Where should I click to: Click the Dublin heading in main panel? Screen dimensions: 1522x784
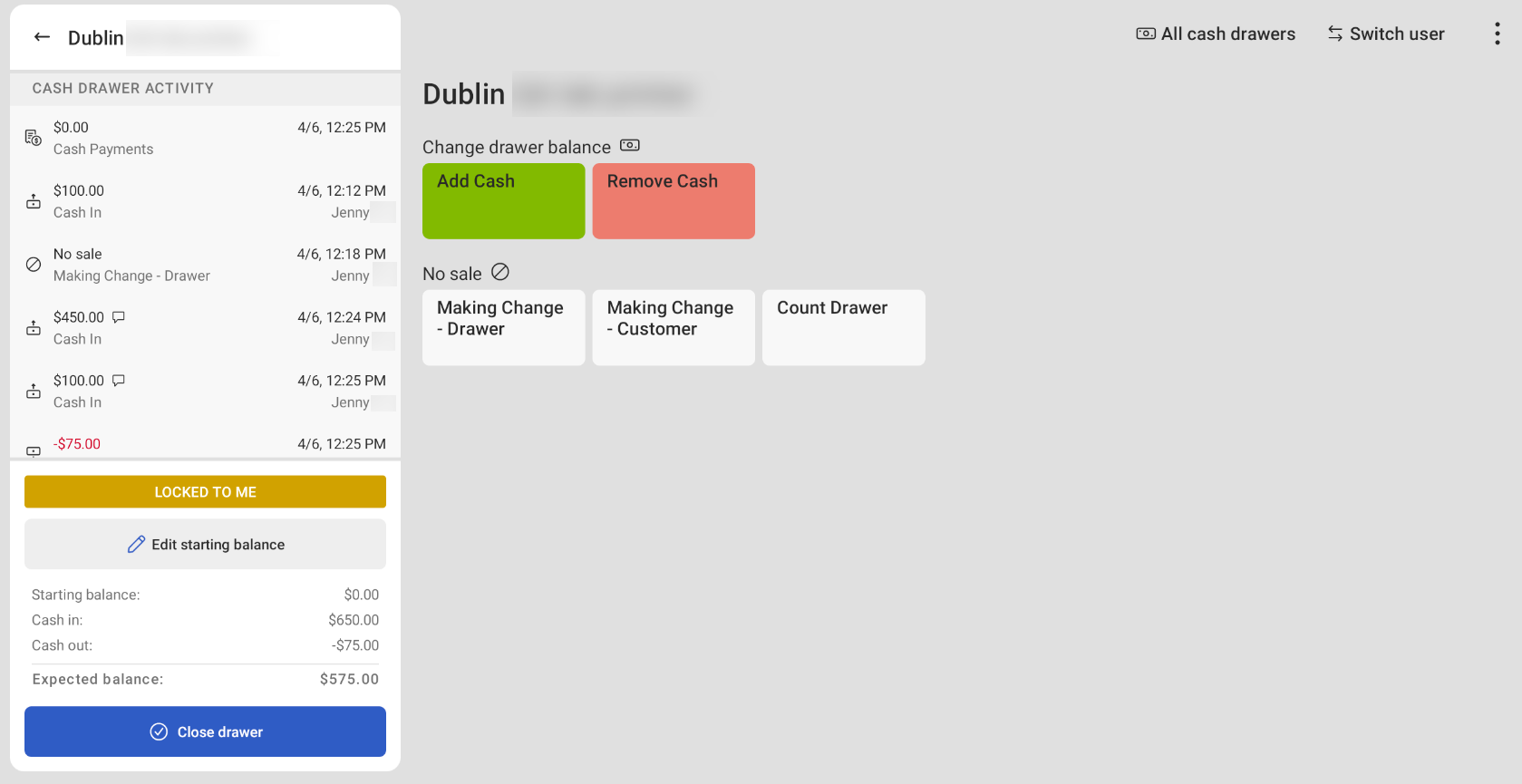pyautogui.click(x=464, y=94)
